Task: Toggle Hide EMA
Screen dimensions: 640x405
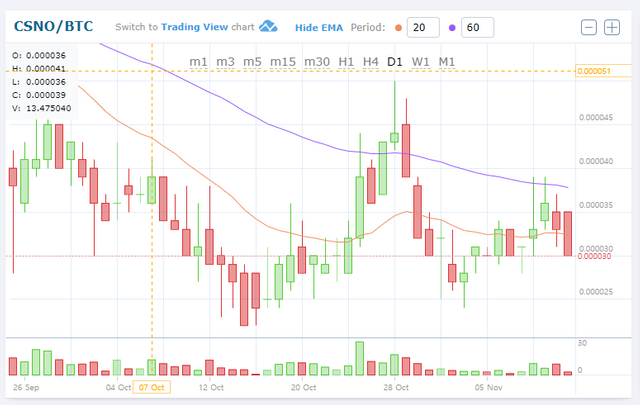Action: [x=319, y=28]
